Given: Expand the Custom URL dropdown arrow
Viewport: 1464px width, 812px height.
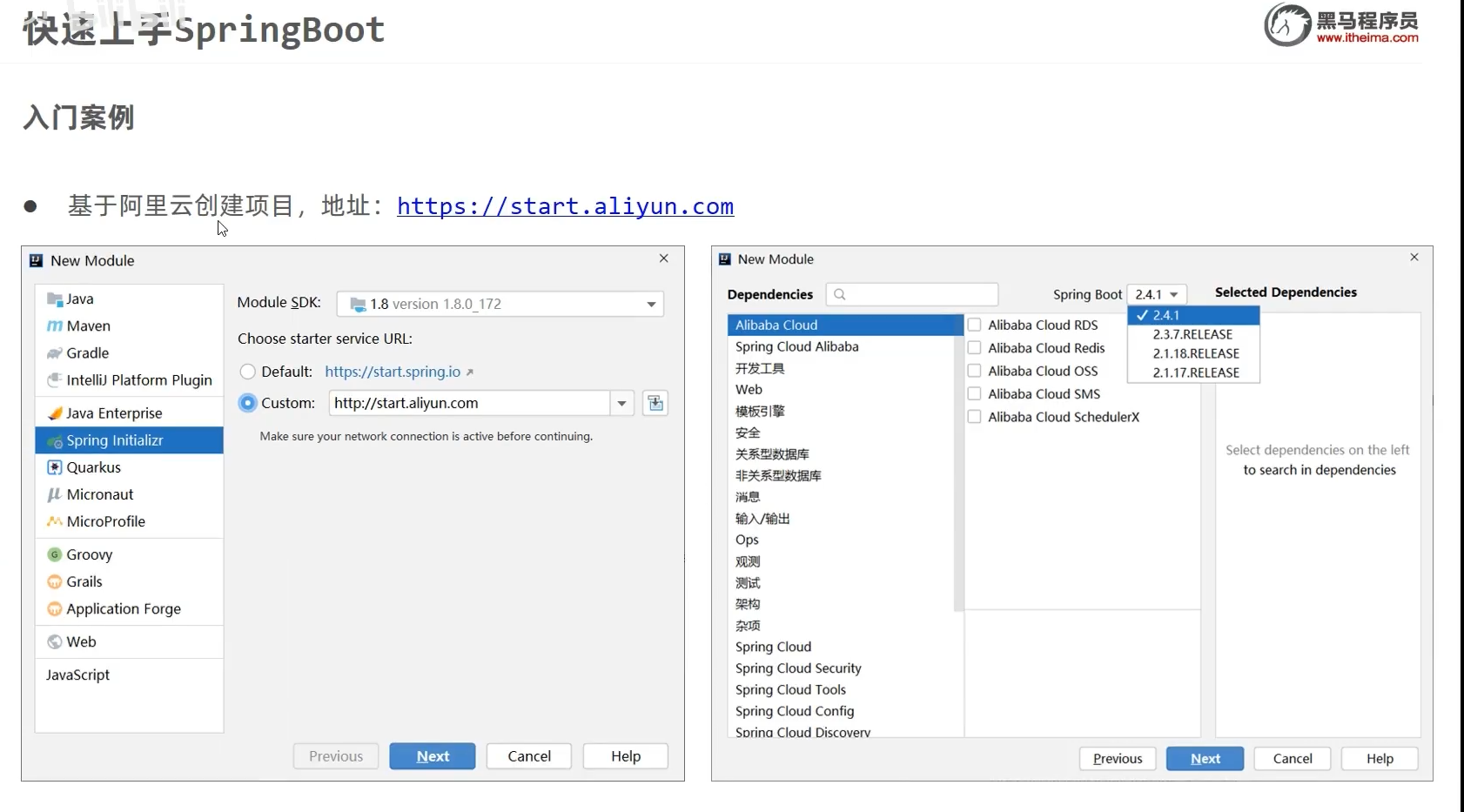Looking at the screenshot, I should 621,403.
